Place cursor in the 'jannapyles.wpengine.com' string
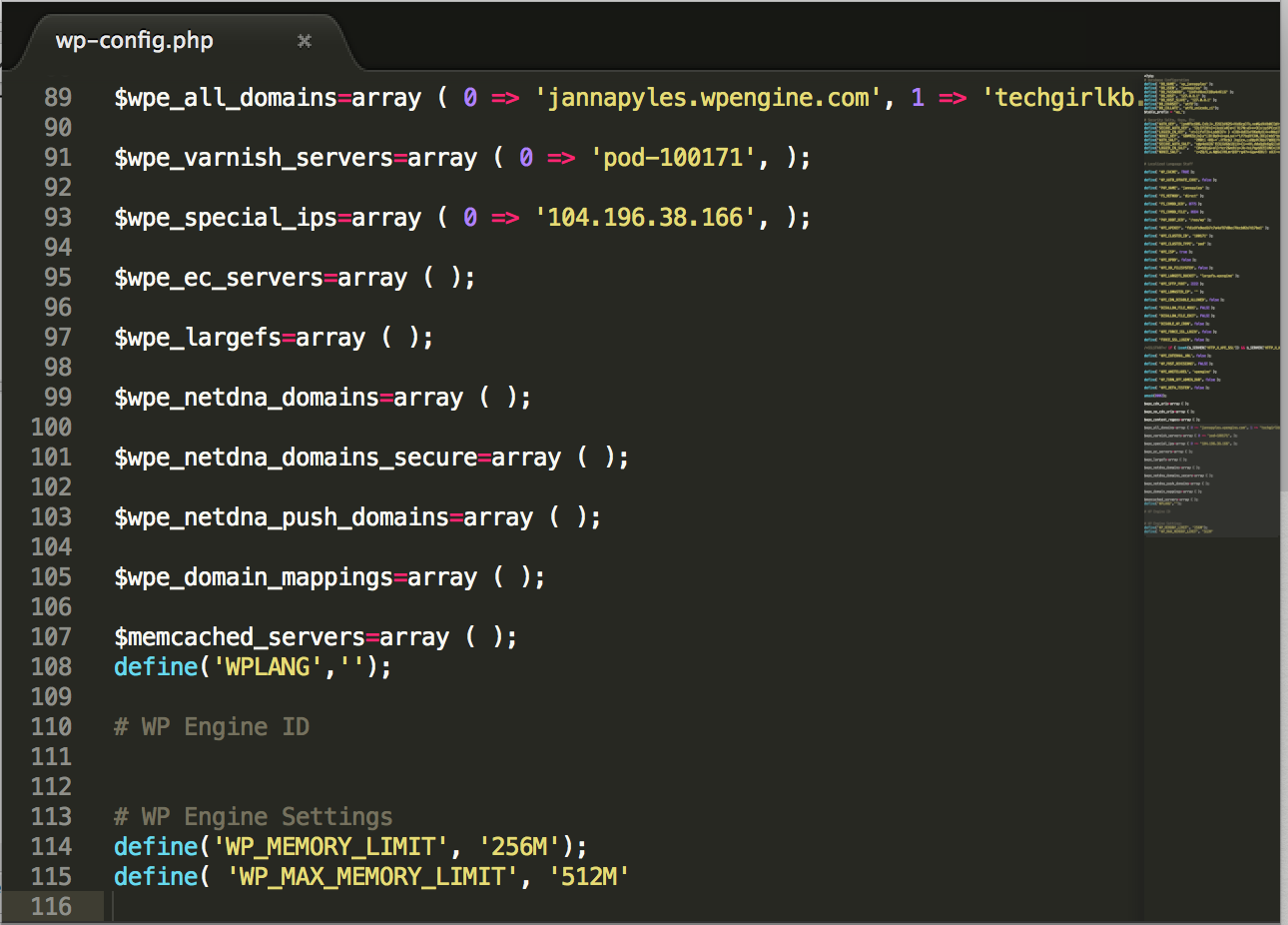1288x925 pixels. [708, 98]
